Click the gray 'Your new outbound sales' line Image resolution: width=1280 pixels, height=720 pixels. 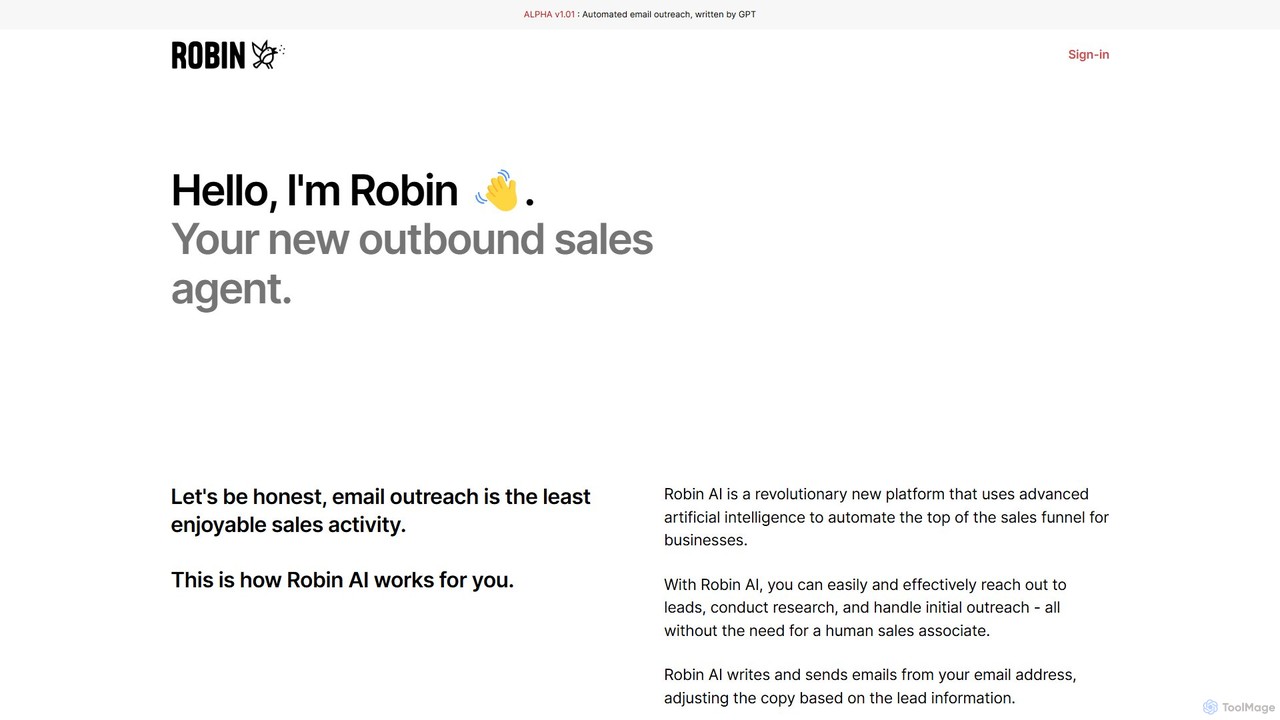(x=412, y=239)
